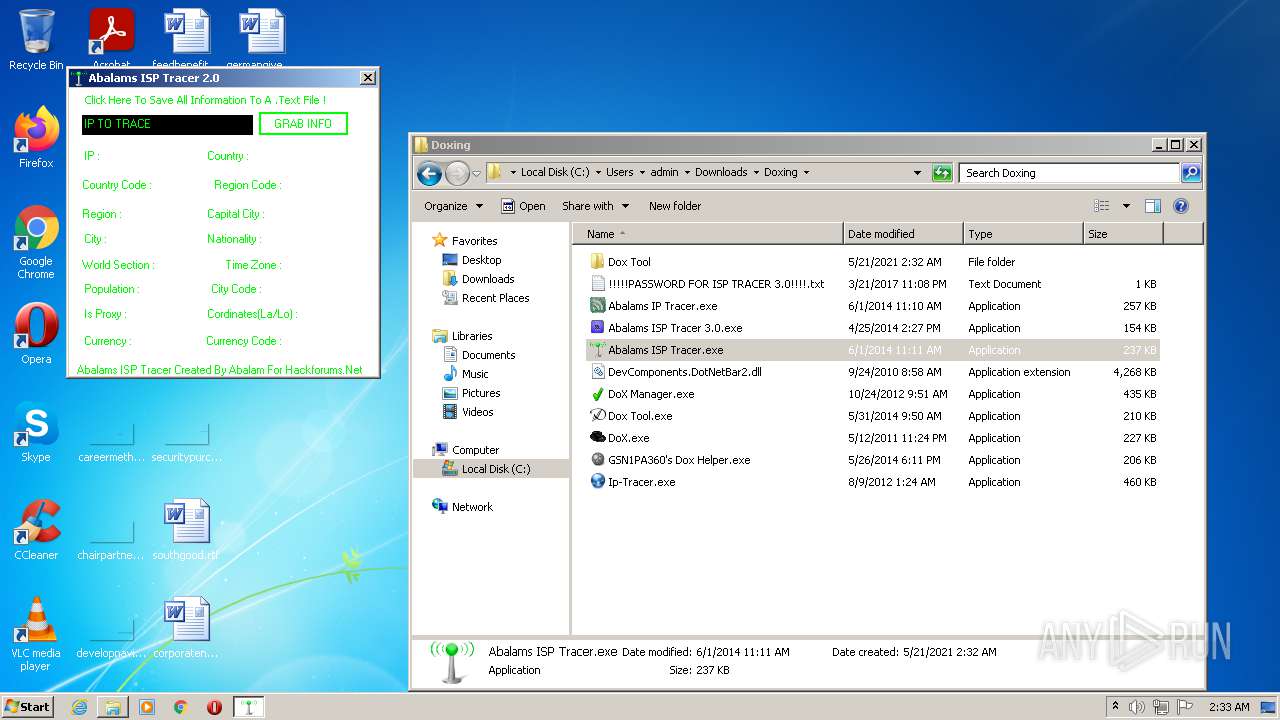Select the Skype desktop icon
The height and width of the screenshot is (720, 1280).
point(36,432)
